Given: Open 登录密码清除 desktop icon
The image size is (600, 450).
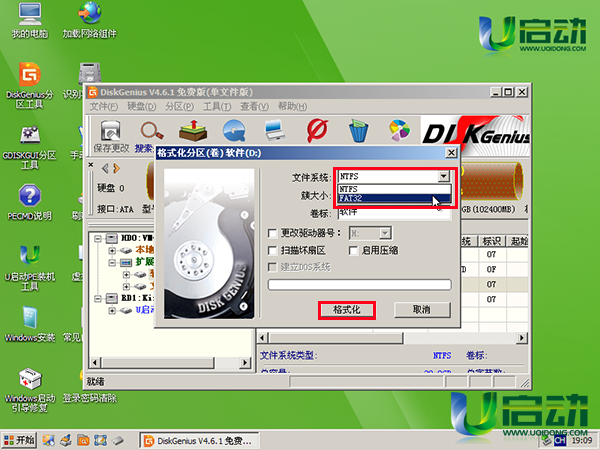Looking at the screenshot, I should point(89,398).
